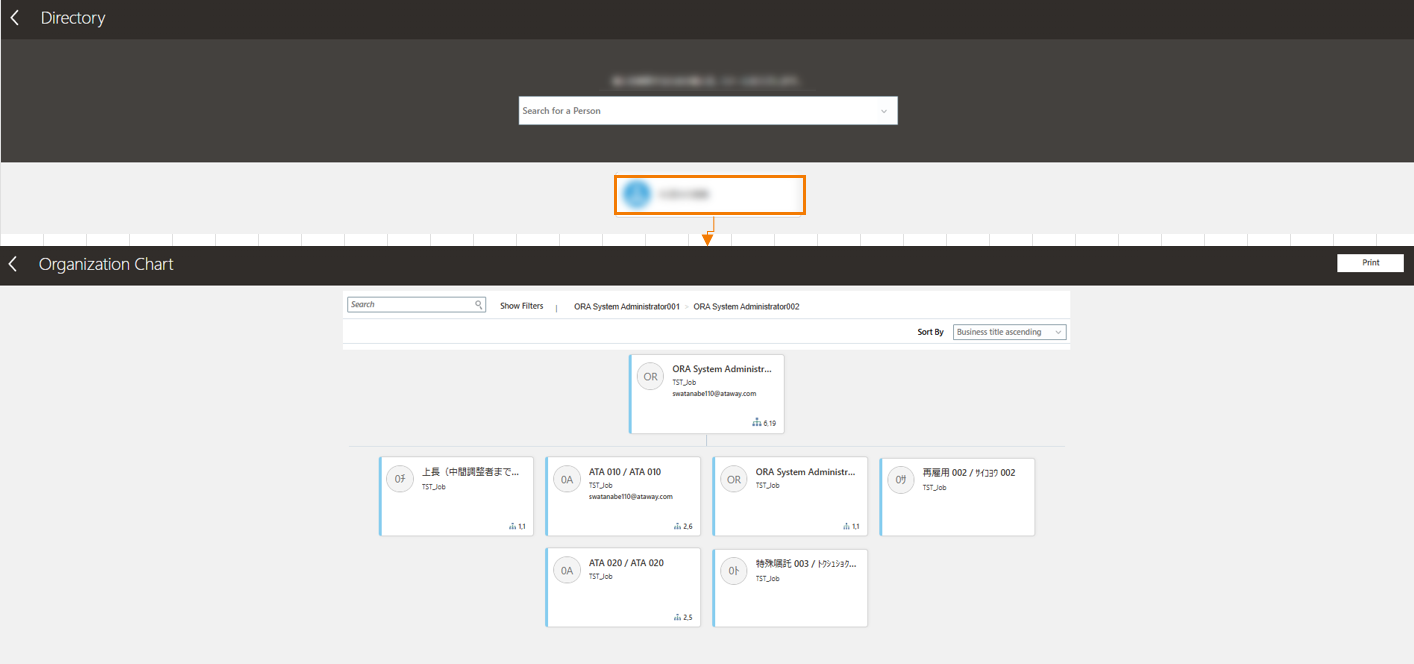Click the OA avatar on the ATA 020 card

[567, 570]
